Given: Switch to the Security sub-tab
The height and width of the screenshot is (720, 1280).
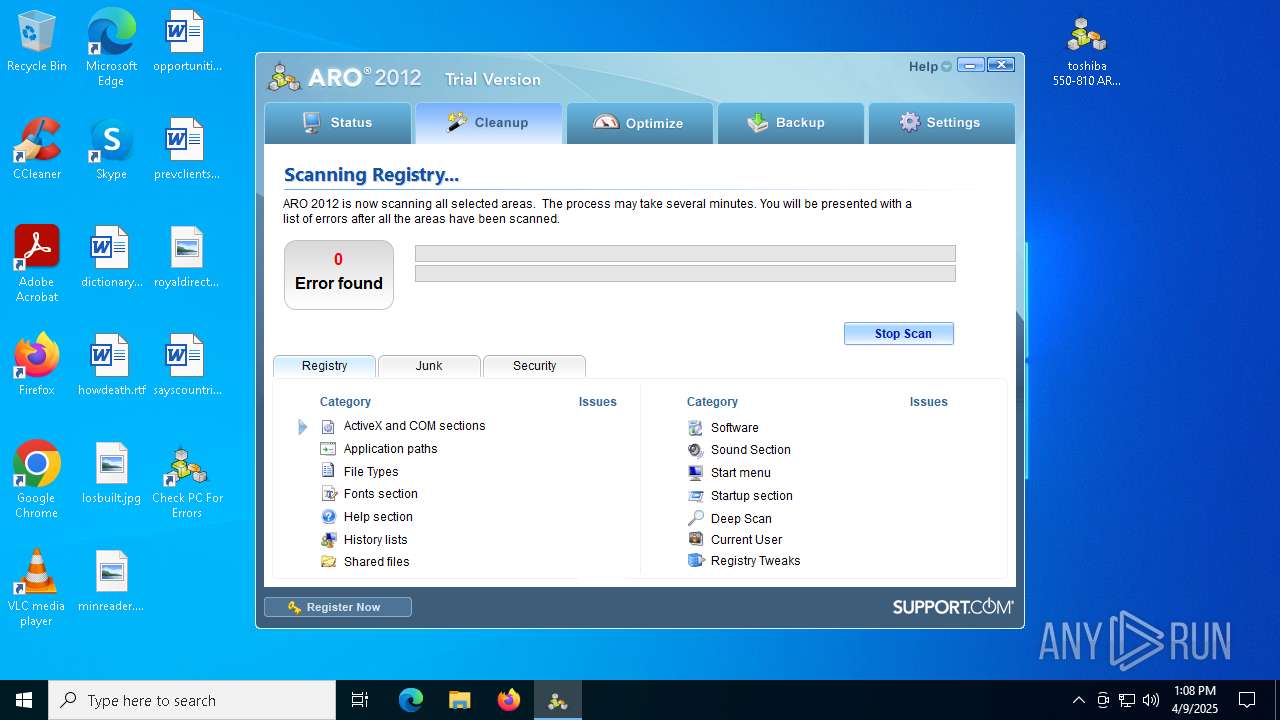Looking at the screenshot, I should tap(534, 366).
